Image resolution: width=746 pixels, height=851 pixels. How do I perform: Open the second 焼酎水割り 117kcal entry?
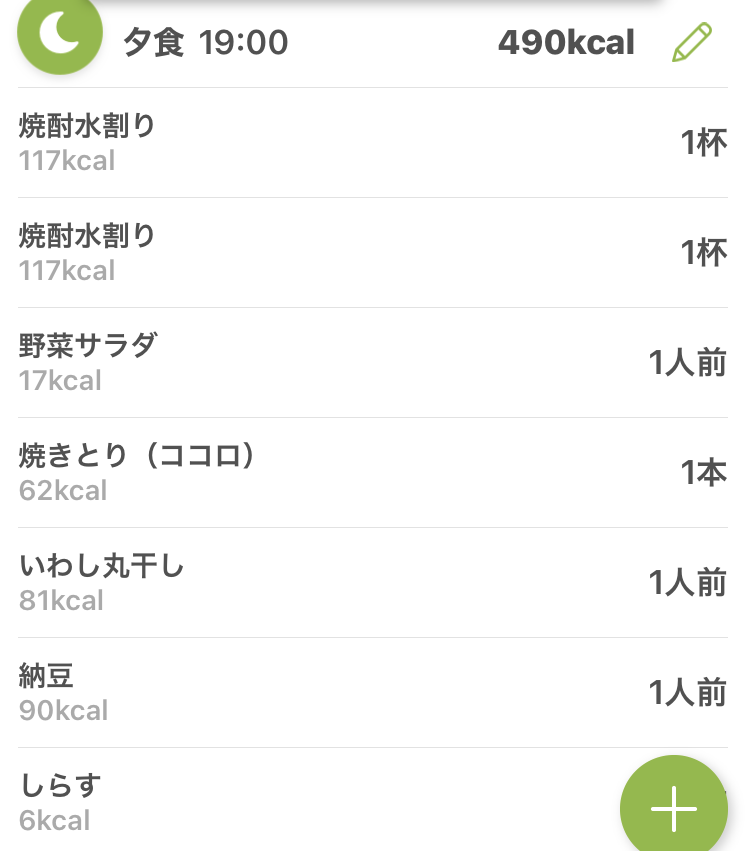point(373,253)
